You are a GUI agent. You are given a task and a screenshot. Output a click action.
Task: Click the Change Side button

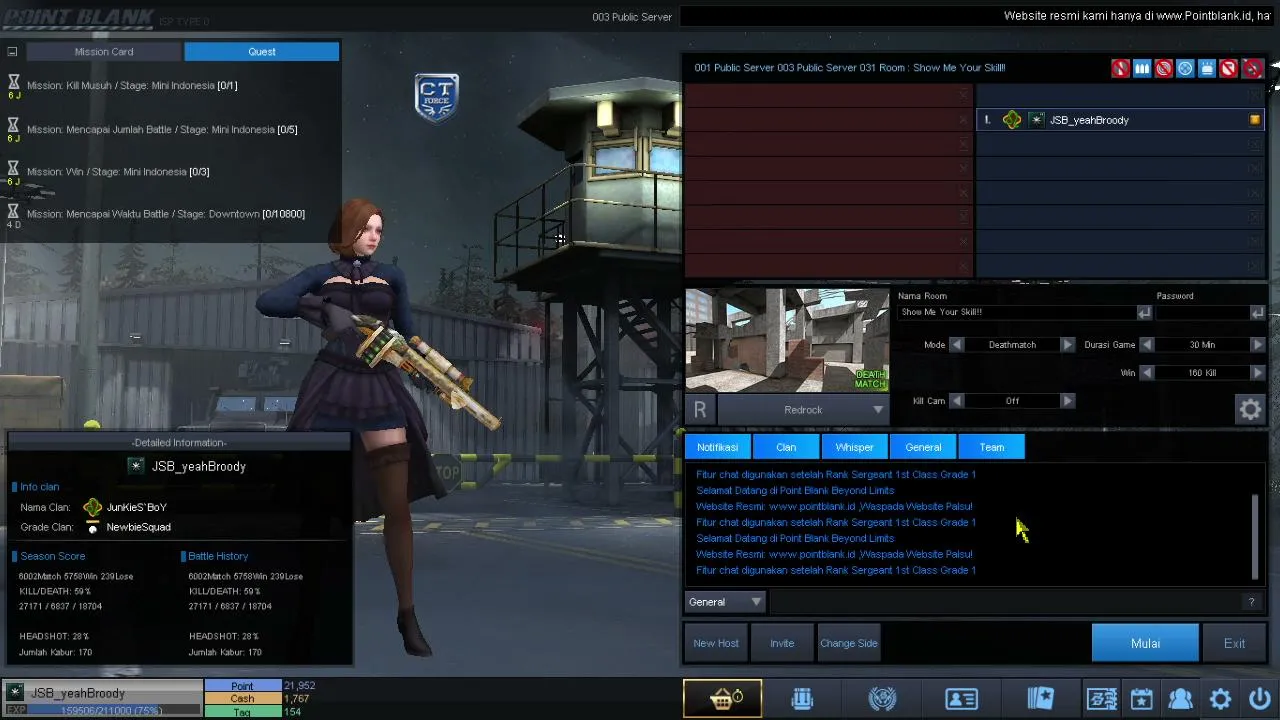tap(849, 643)
